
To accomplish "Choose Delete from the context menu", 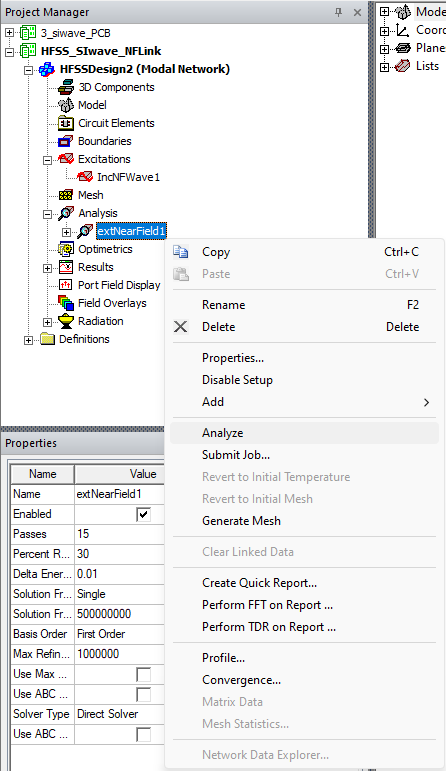I will pyautogui.click(x=304, y=326).
